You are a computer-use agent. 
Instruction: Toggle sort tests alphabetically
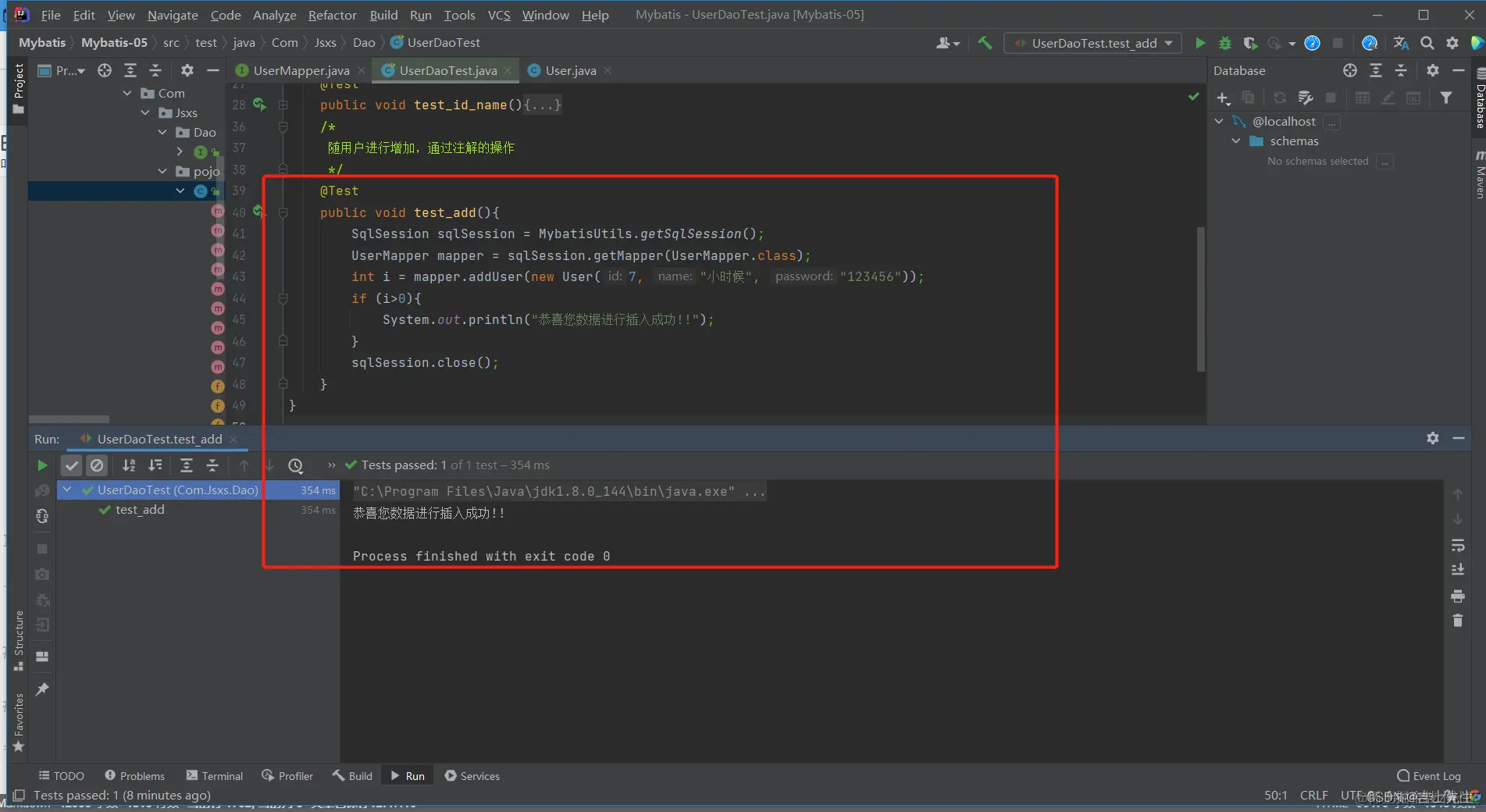[x=130, y=465]
